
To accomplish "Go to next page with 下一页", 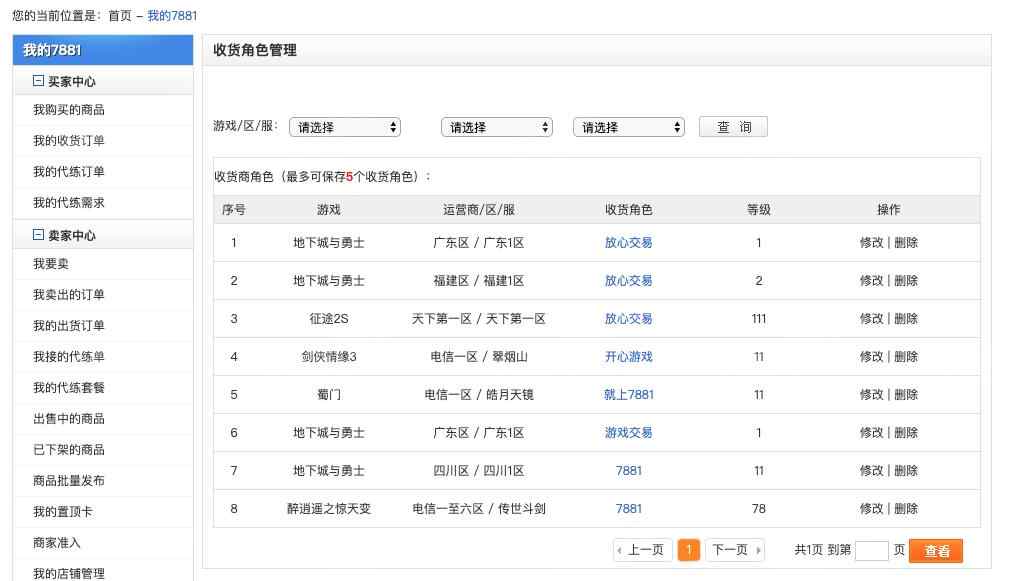I will coord(735,550).
